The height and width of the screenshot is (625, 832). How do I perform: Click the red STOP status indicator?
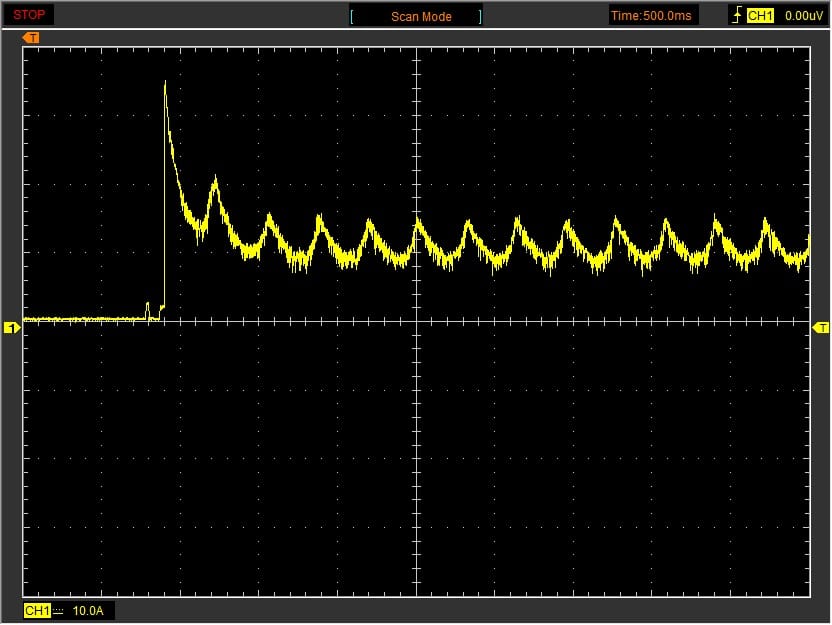point(29,15)
